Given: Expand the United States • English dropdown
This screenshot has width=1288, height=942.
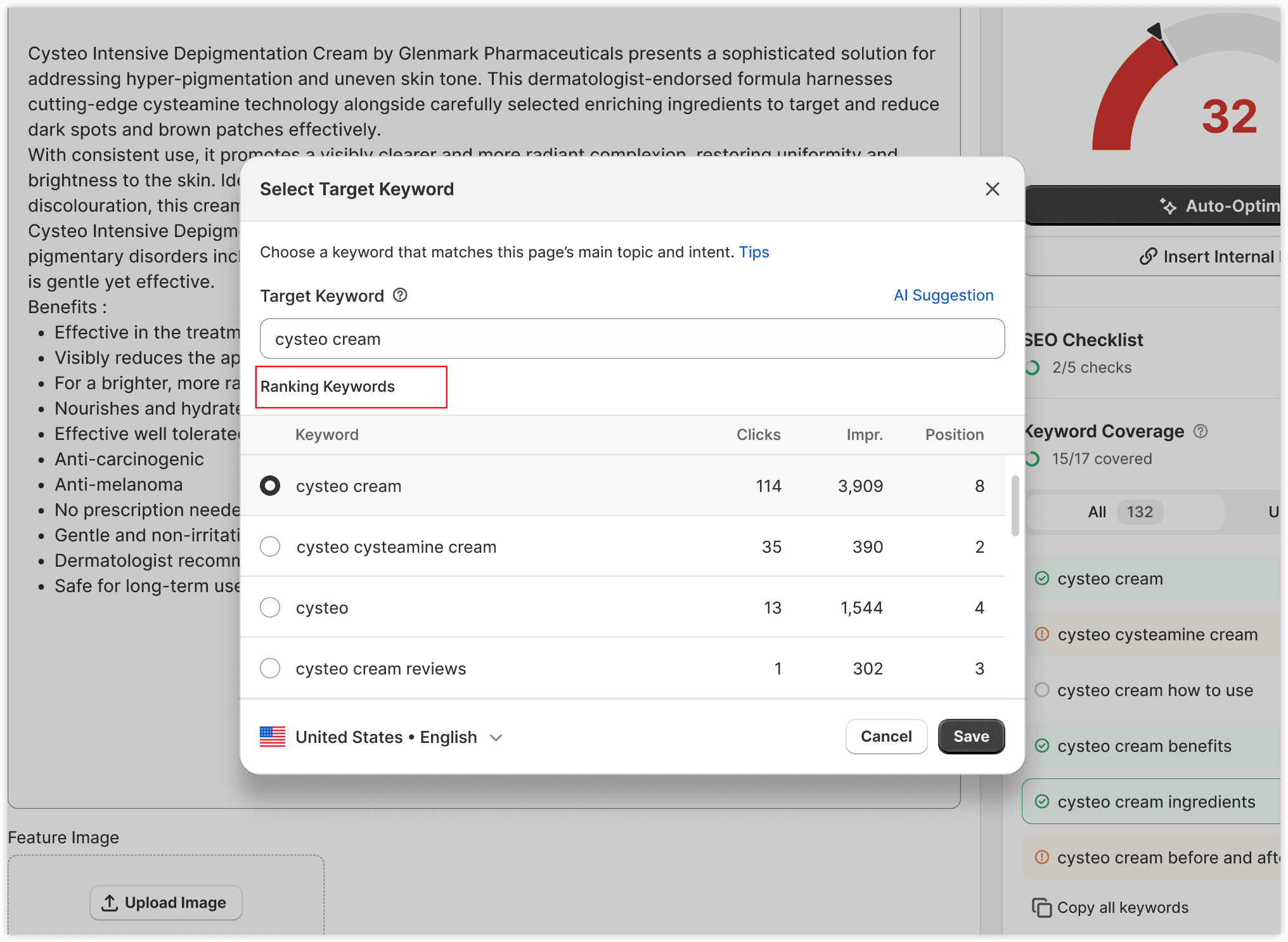Looking at the screenshot, I should point(382,737).
